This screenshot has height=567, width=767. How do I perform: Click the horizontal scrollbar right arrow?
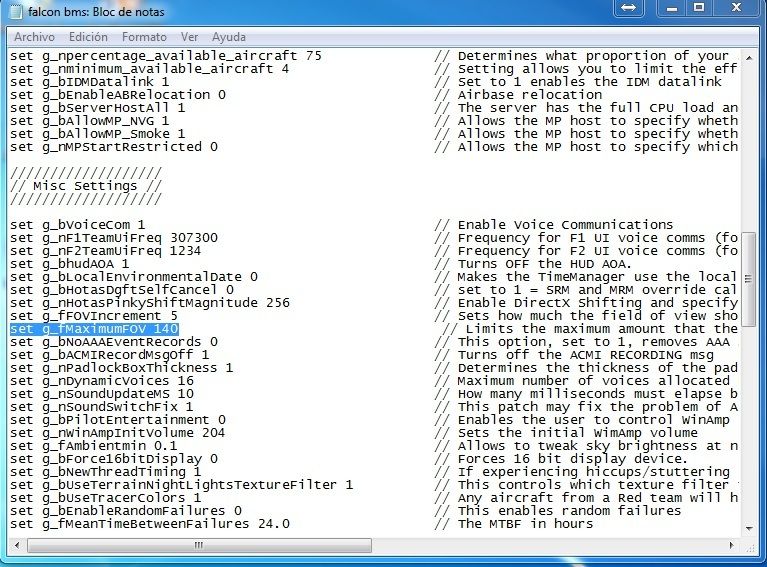[732, 545]
